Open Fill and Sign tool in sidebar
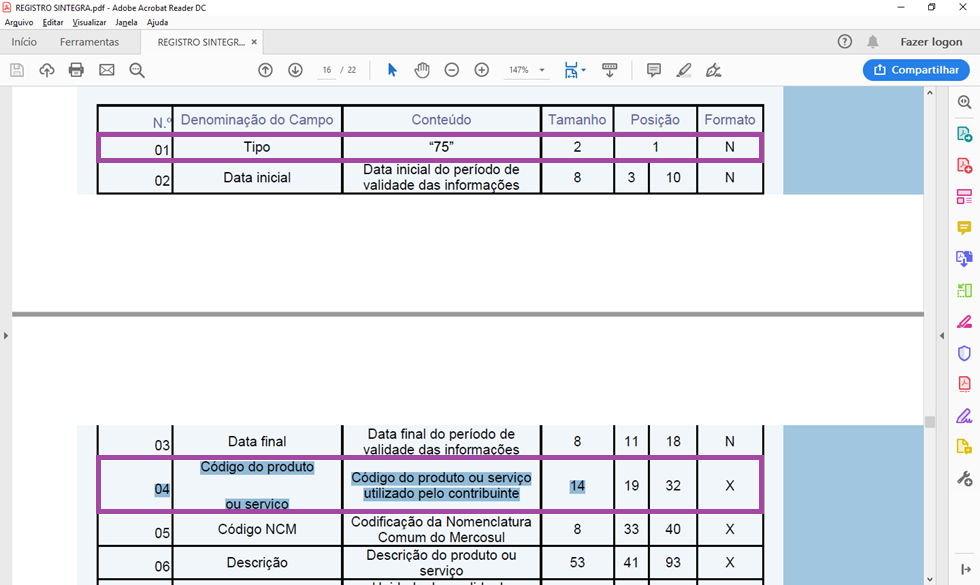The width and height of the screenshot is (980, 585). click(x=964, y=416)
